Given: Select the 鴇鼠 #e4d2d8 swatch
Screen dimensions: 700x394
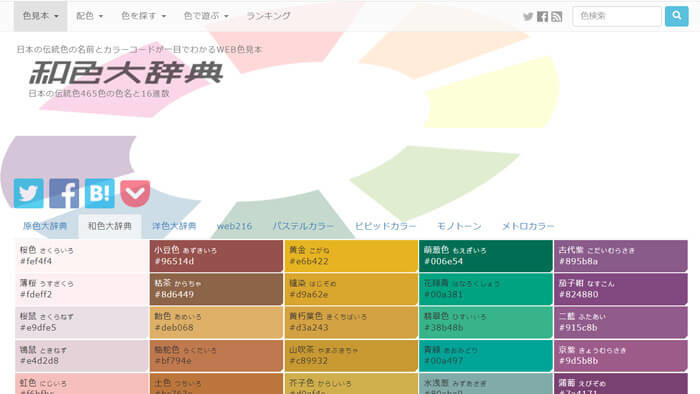Looking at the screenshot, I should tap(82, 356).
